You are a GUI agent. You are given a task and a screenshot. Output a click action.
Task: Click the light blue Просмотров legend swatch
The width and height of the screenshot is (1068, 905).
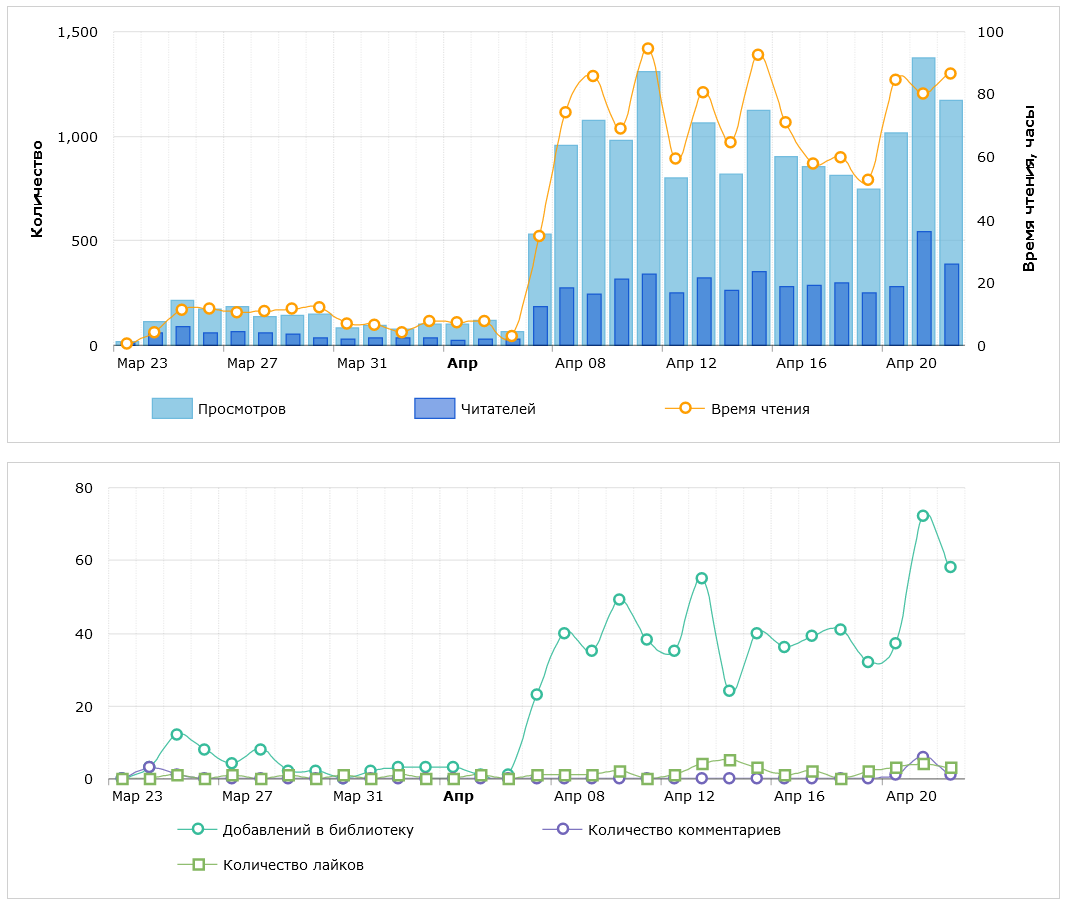click(x=171, y=408)
